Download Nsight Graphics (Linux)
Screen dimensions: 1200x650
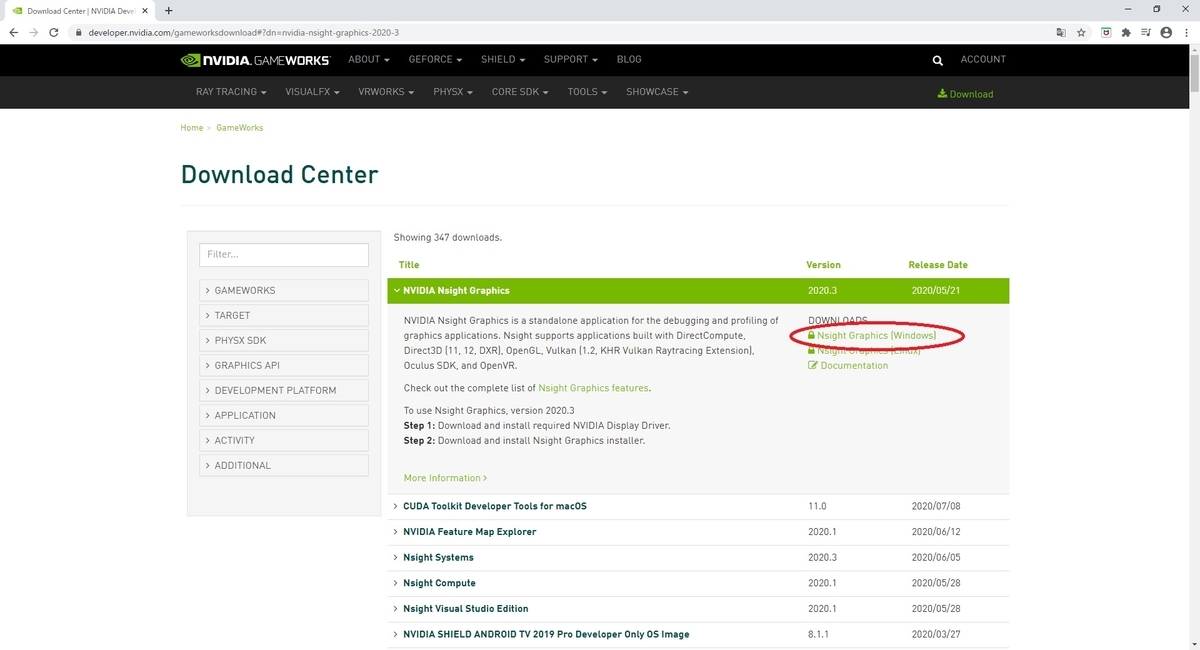click(864, 351)
